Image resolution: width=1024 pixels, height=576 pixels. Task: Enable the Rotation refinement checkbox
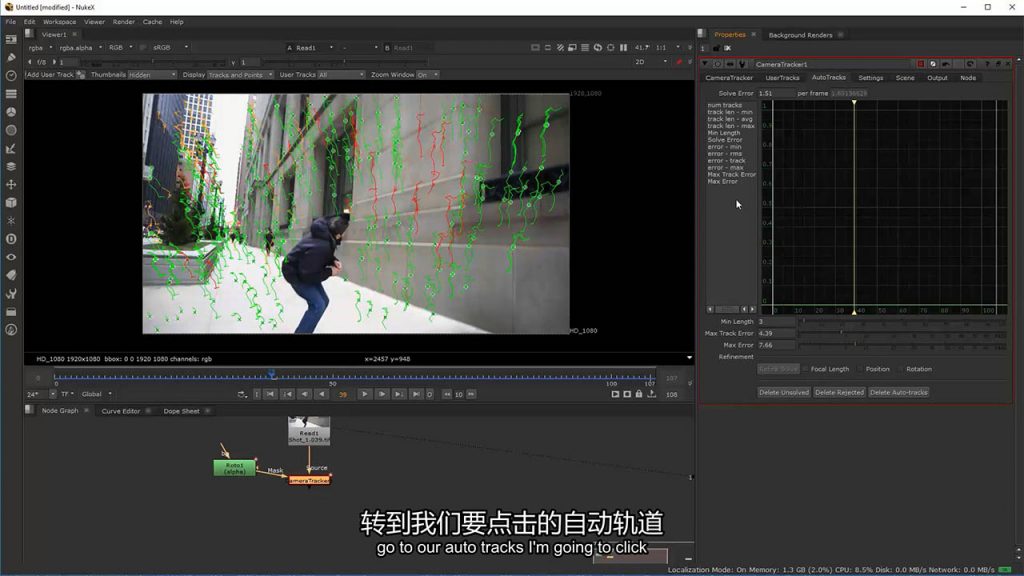point(901,369)
